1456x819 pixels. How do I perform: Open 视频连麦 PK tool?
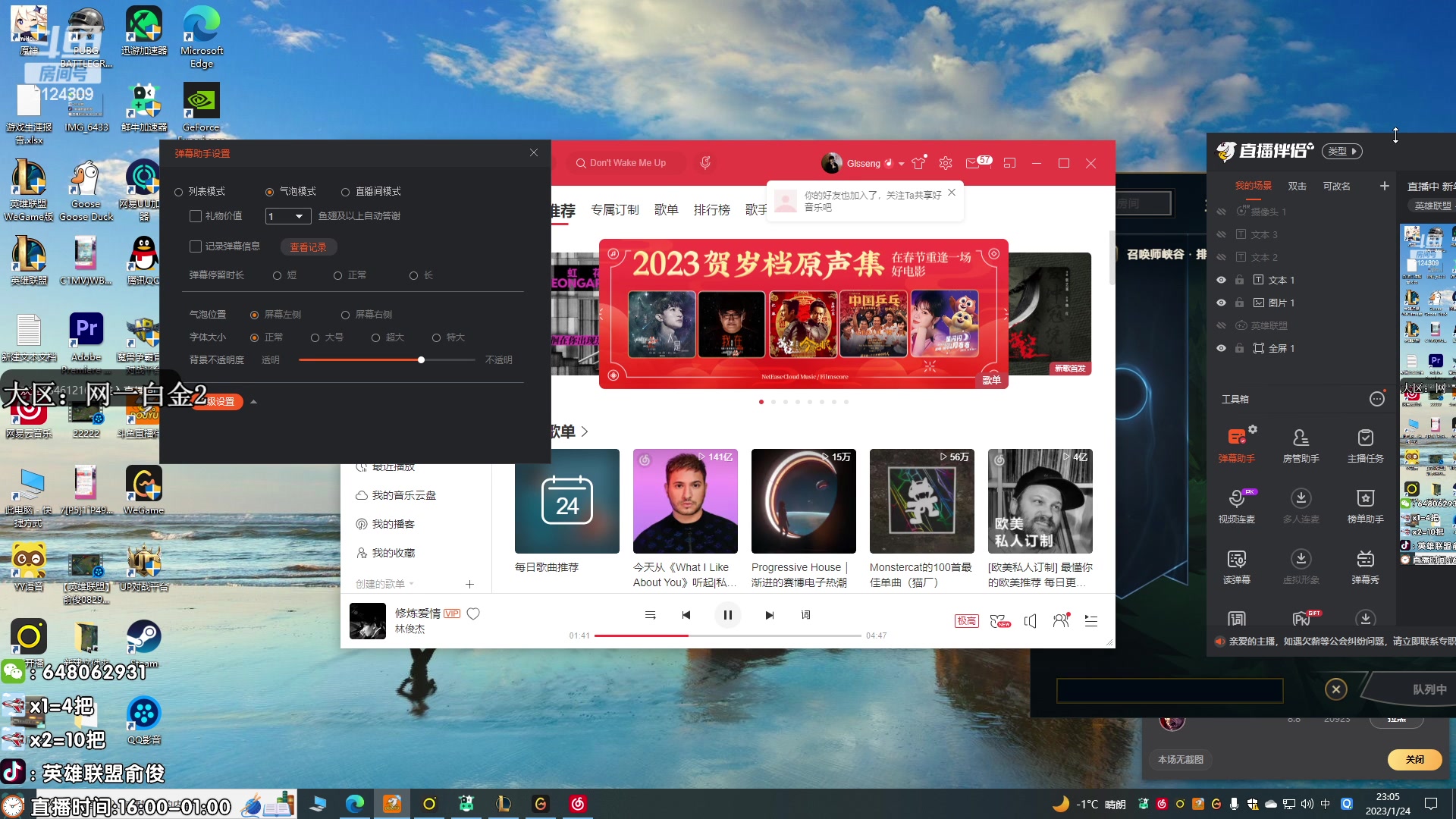pyautogui.click(x=1236, y=506)
